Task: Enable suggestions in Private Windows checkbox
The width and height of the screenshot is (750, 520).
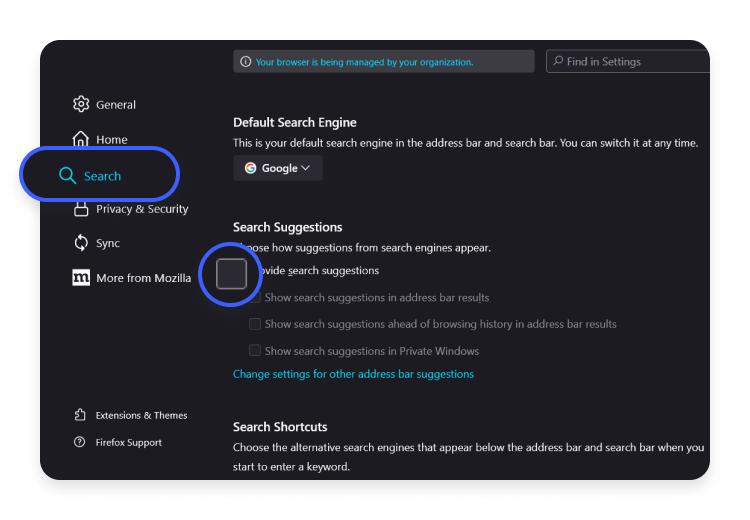Action: point(255,351)
